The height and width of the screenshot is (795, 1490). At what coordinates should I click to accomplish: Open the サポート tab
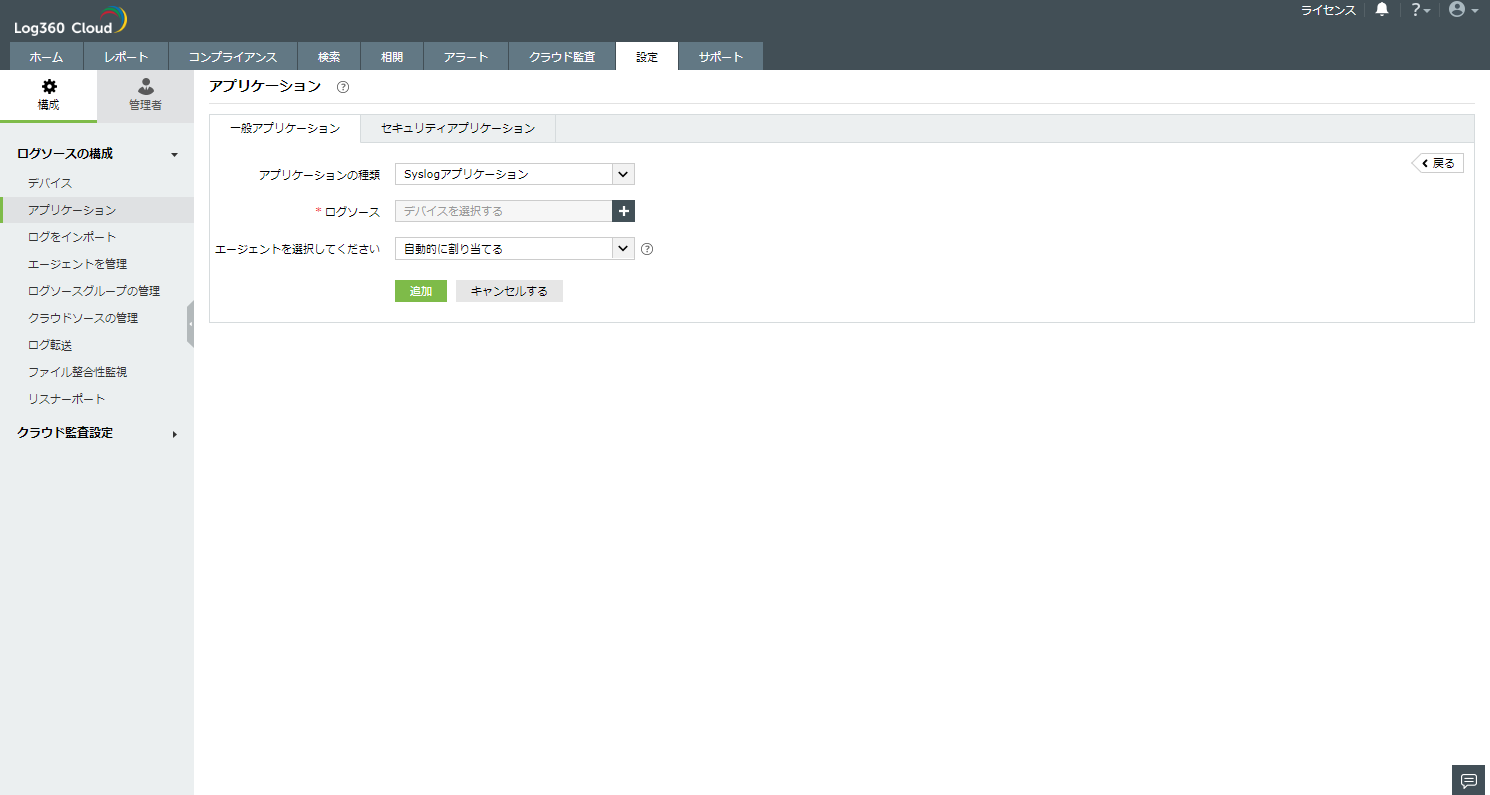coord(721,57)
